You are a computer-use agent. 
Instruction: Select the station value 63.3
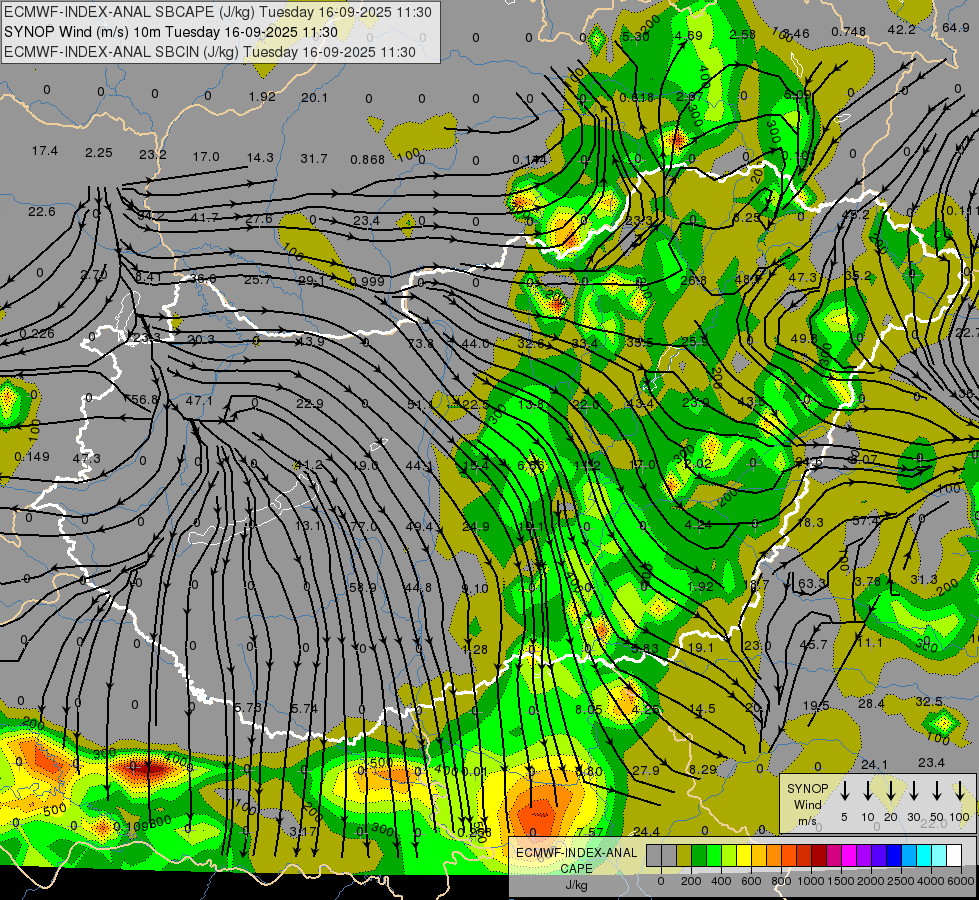click(x=812, y=584)
